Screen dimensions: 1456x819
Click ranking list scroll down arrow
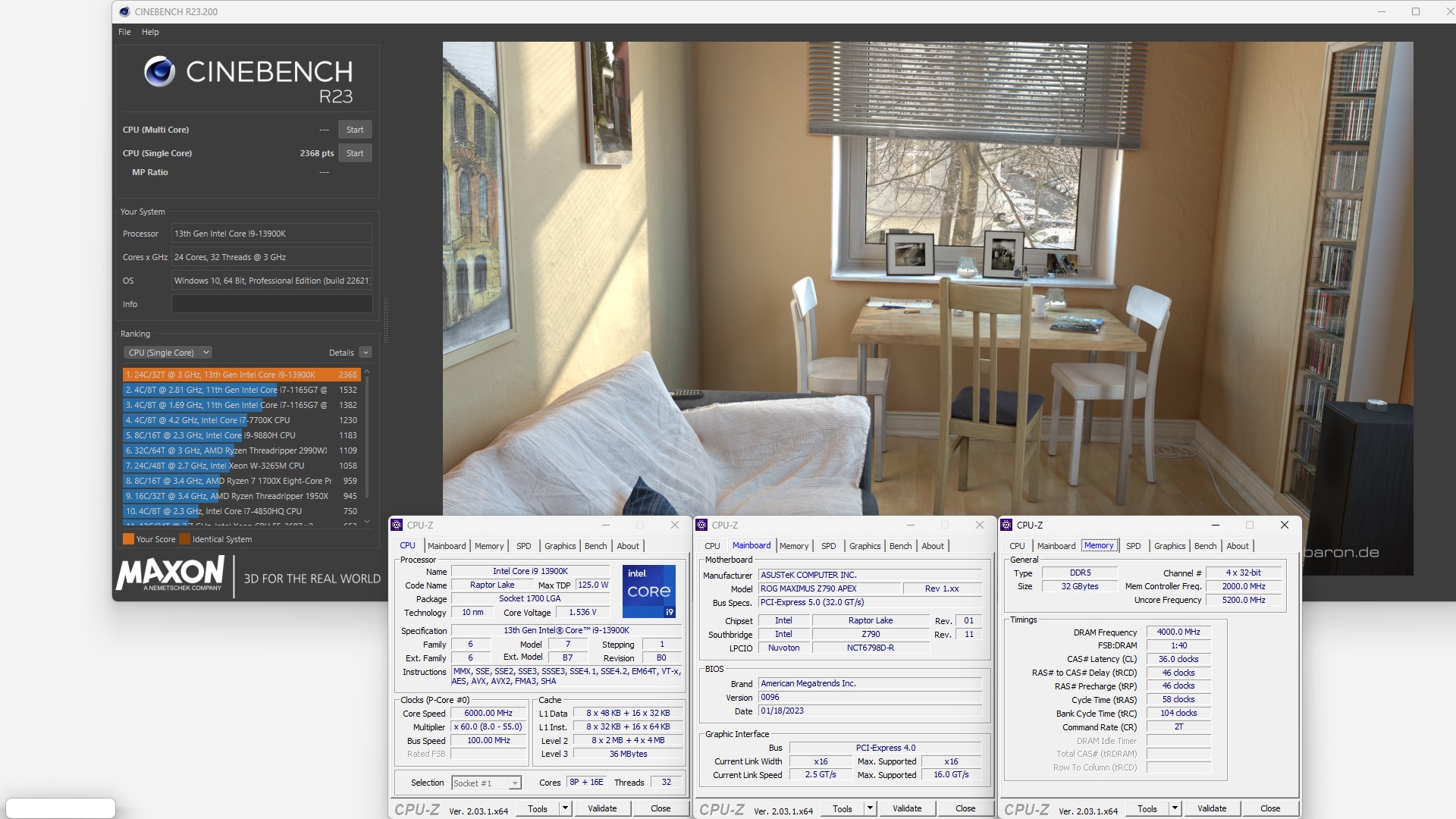click(x=367, y=522)
